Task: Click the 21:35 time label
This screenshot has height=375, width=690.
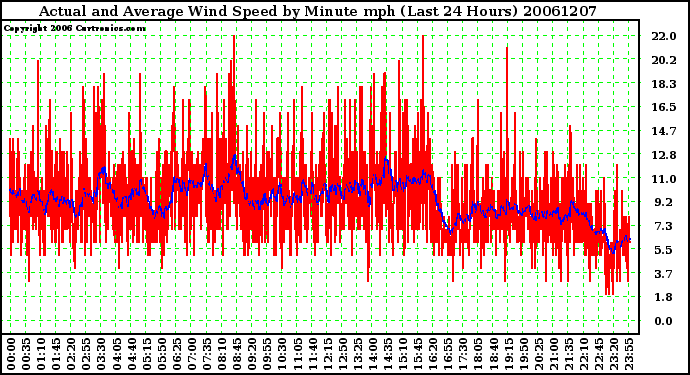Action: point(568,354)
